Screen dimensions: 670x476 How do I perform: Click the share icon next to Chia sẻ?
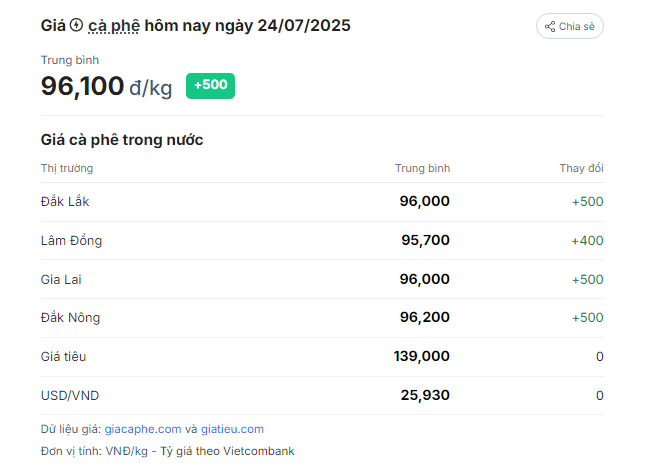[x=550, y=26]
